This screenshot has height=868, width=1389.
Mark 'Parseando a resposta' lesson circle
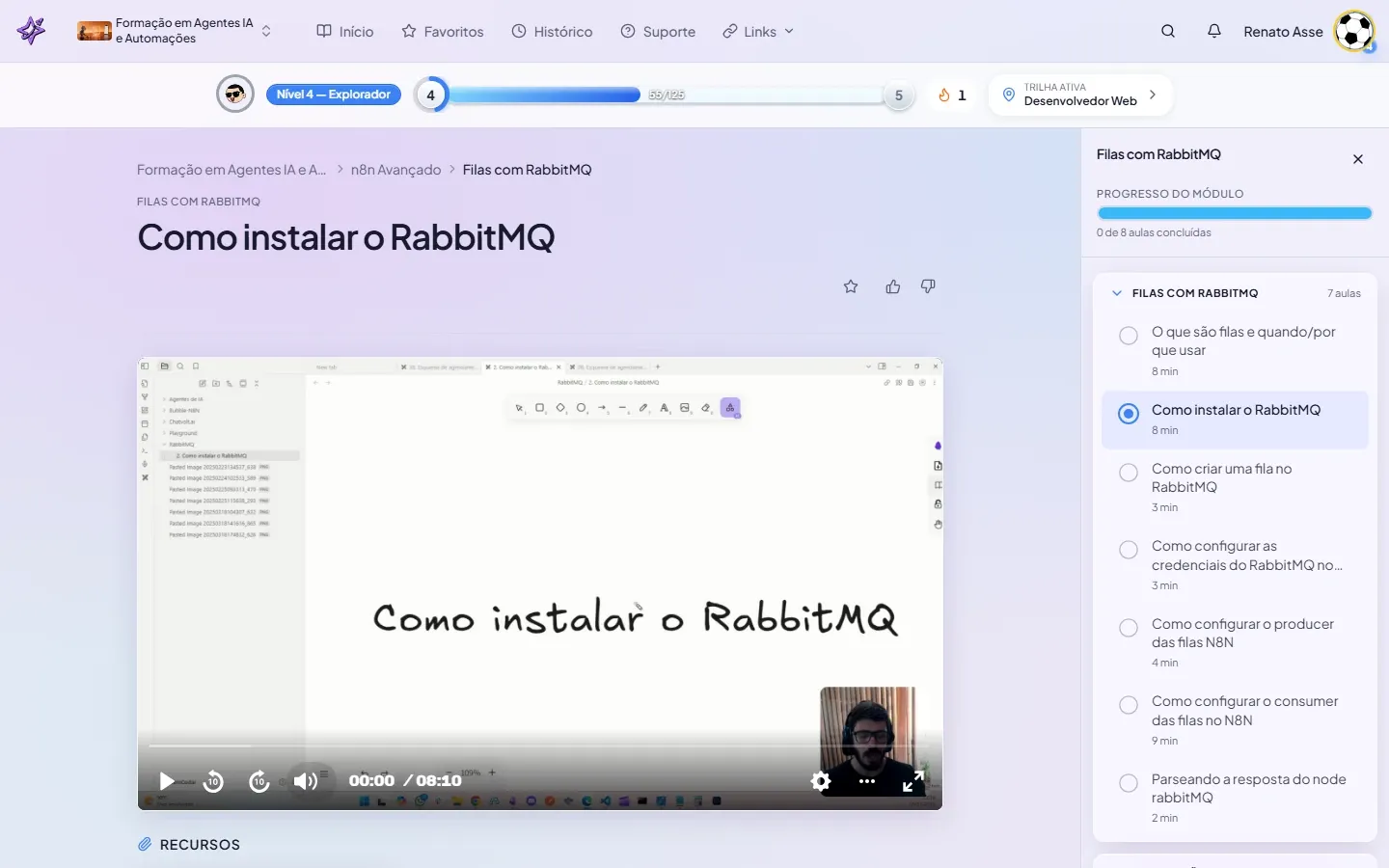[x=1128, y=783]
